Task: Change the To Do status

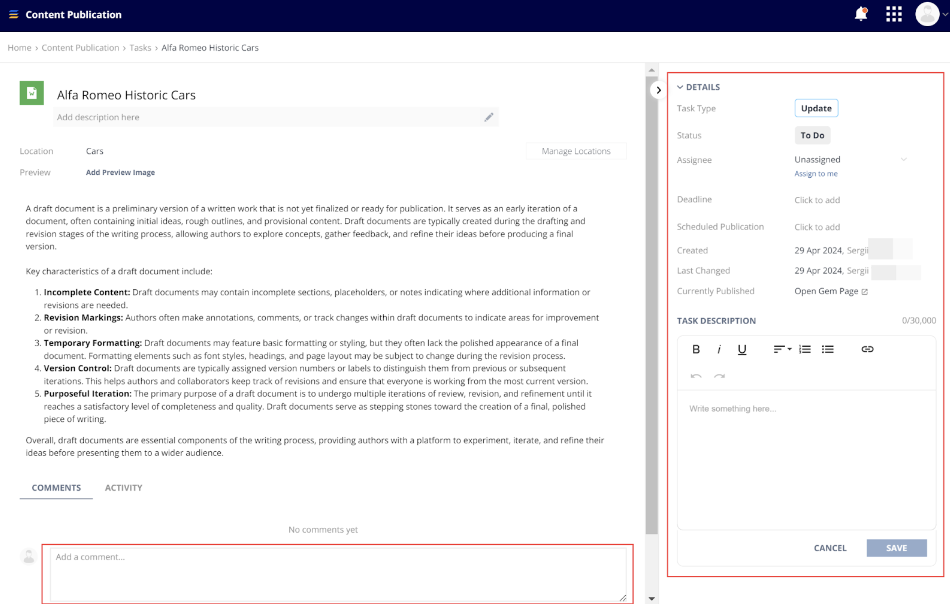Action: click(812, 135)
